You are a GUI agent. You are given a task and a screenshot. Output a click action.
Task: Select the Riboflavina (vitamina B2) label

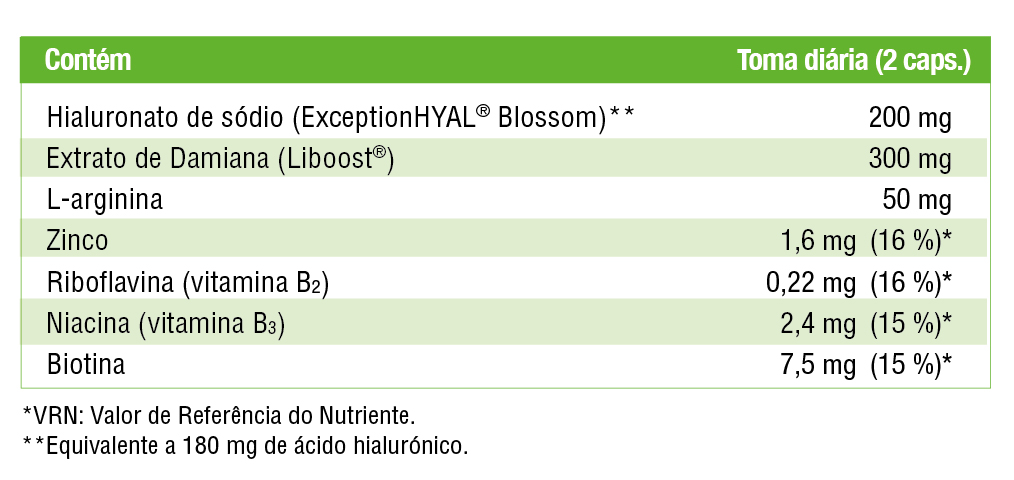[x=188, y=283]
